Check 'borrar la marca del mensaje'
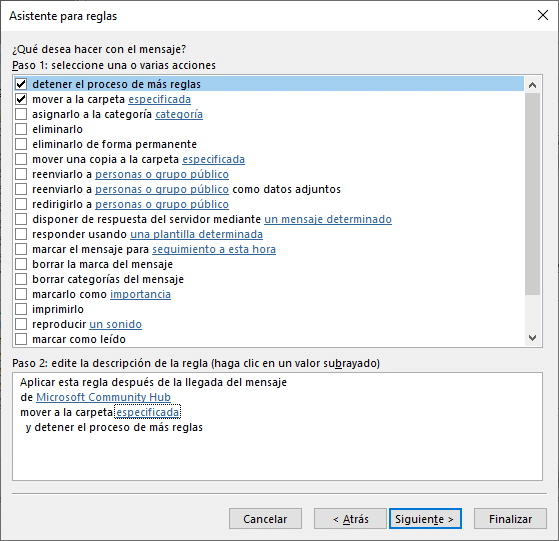Image resolution: width=559 pixels, height=541 pixels. pyautogui.click(x=21, y=264)
